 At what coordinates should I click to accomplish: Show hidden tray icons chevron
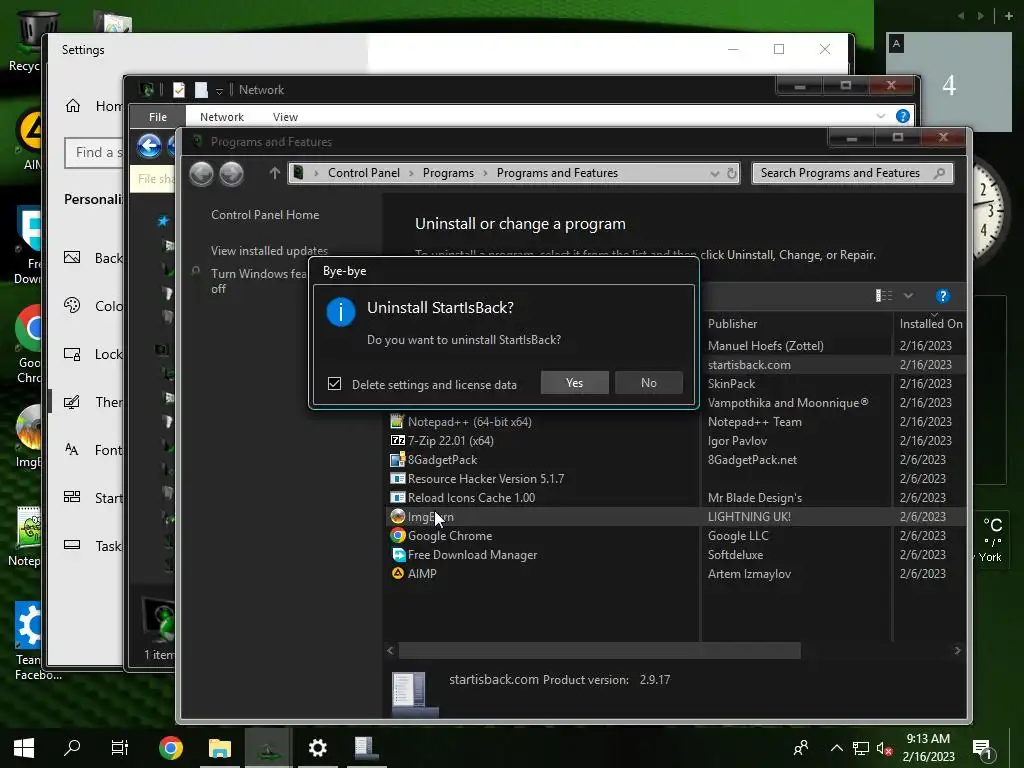837,748
